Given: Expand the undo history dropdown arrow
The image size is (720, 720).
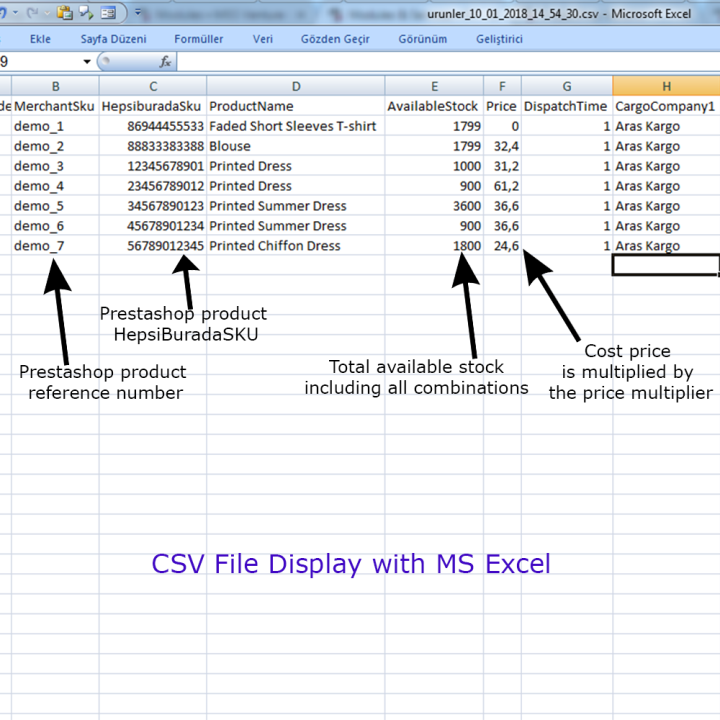Looking at the screenshot, I should pyautogui.click(x=16, y=13).
